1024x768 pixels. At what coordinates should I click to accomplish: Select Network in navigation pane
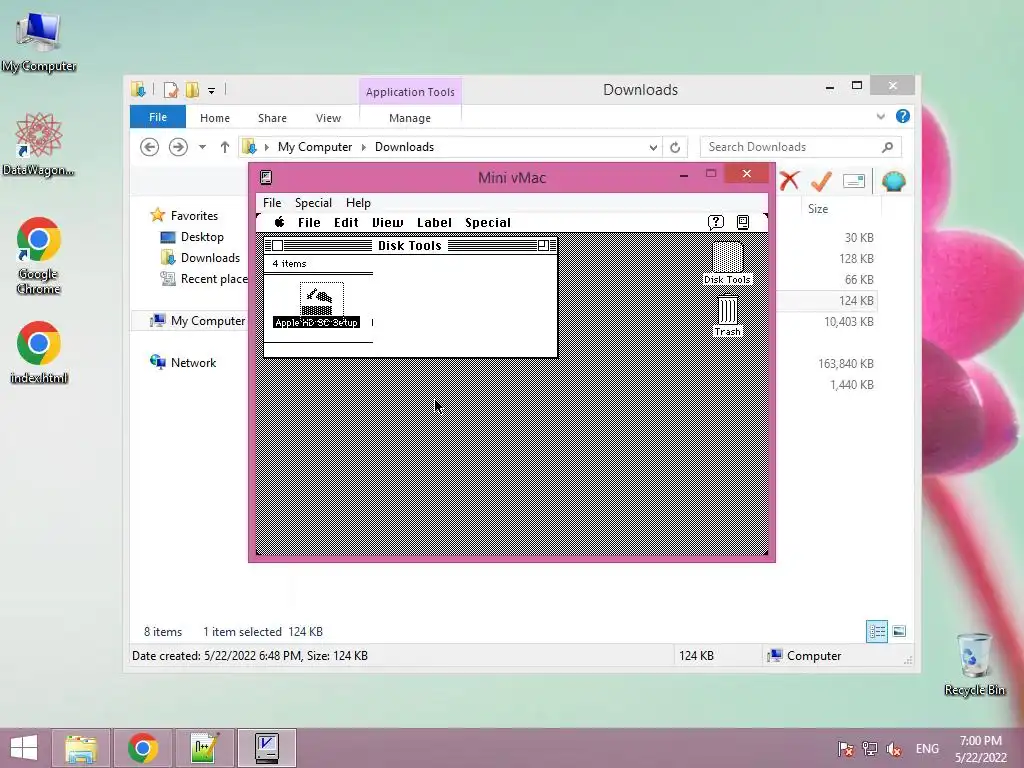pos(193,362)
